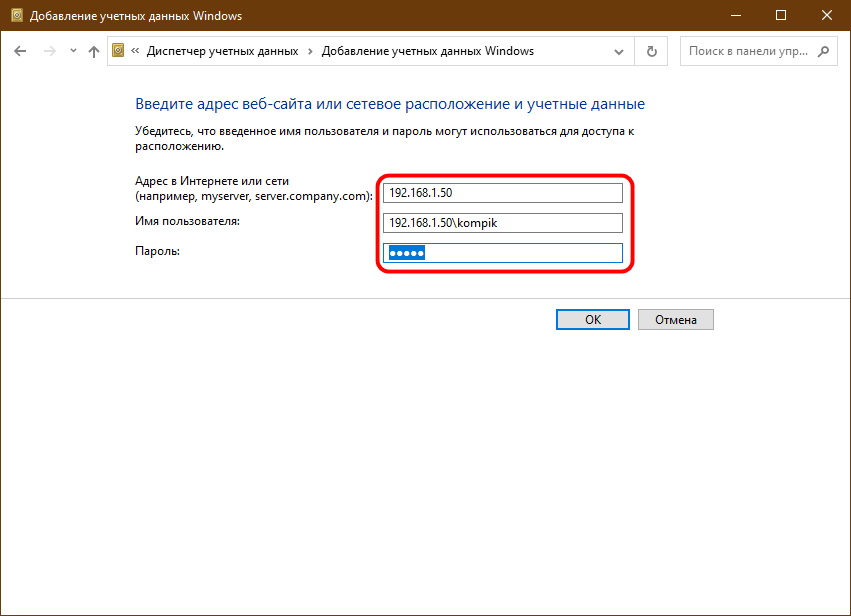Click the forward navigation arrow
This screenshot has width=851, height=616.
[x=49, y=51]
